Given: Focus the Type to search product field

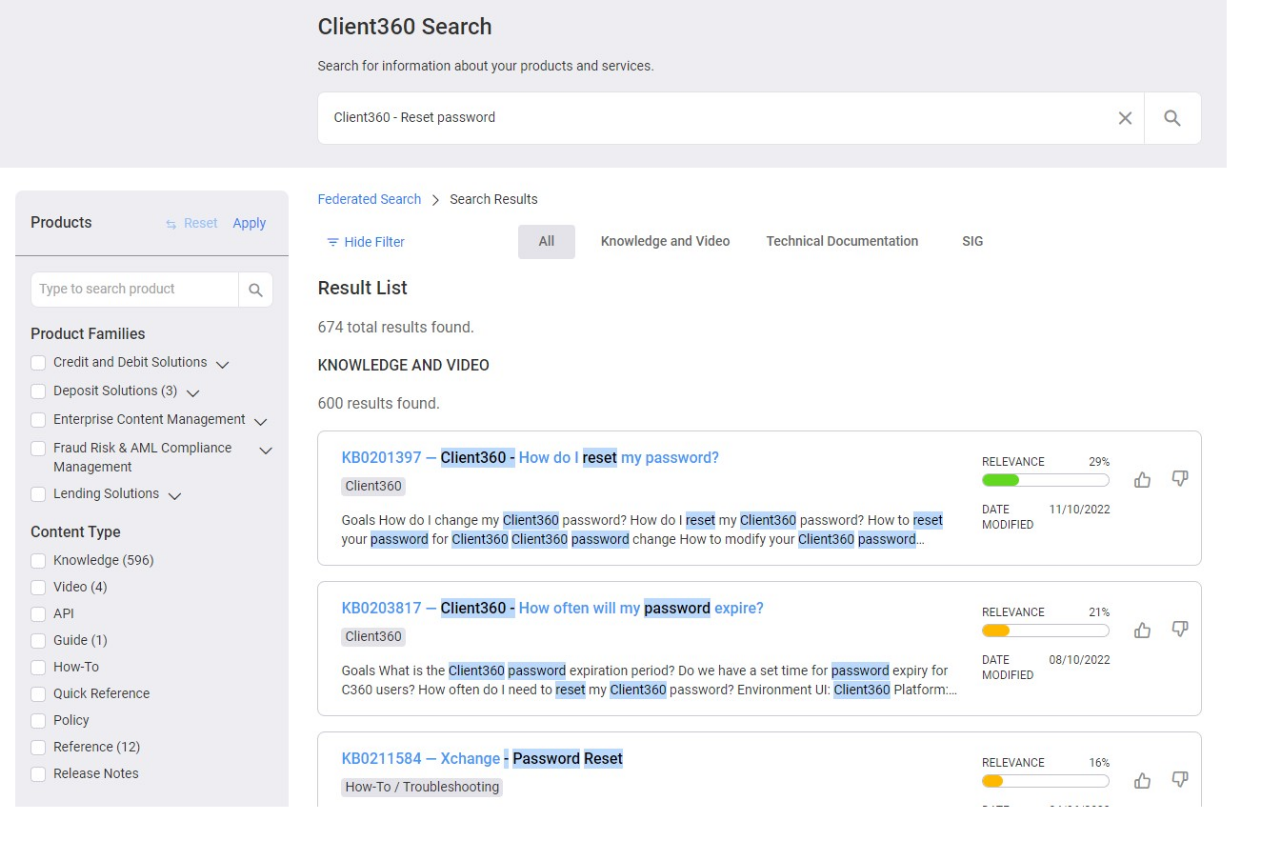Looking at the screenshot, I should click(135, 289).
